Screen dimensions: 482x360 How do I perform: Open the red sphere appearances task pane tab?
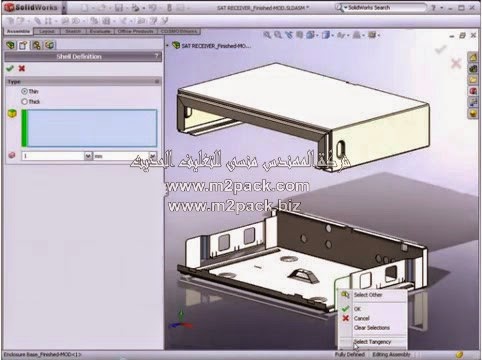473,91
